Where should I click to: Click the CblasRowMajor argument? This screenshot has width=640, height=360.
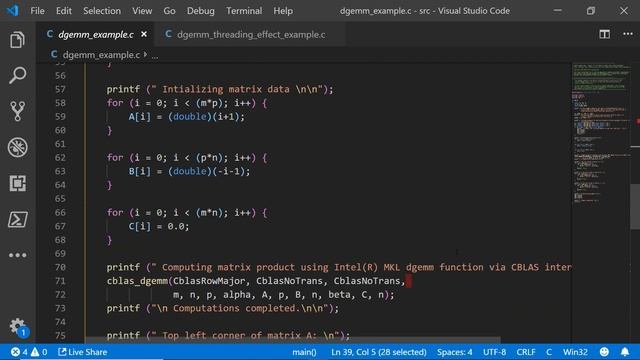[209, 281]
